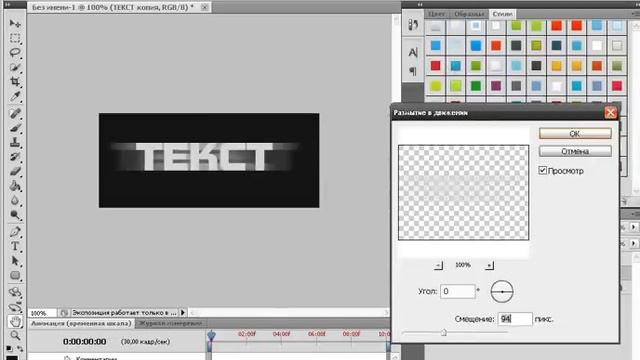This screenshot has width=640, height=360.
Task: Select the Zoom tool in toolbar
Action: coord(15,336)
